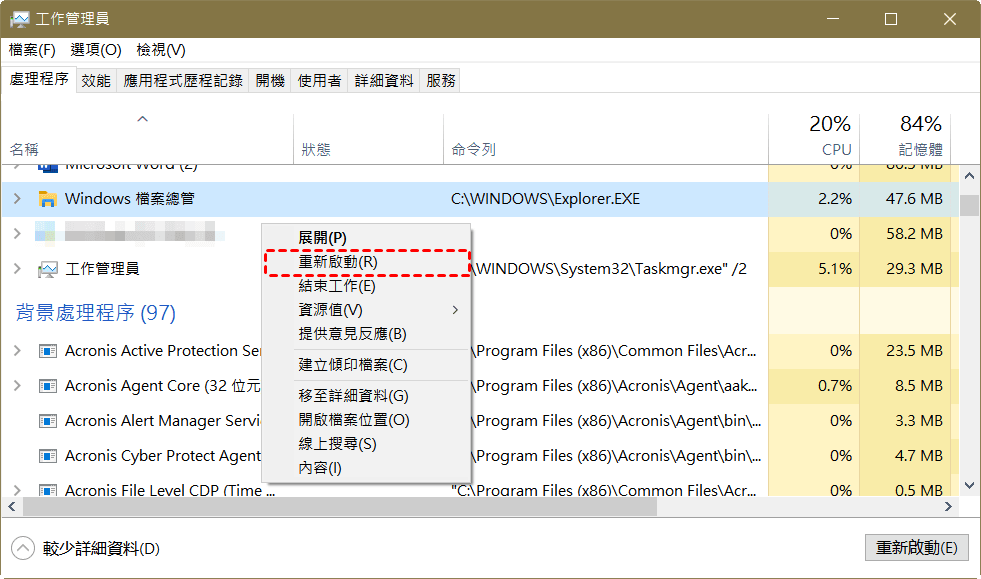The height and width of the screenshot is (579, 981).
Task: Click the vertical scrollbar thumb
Action: pyautogui.click(x=970, y=205)
